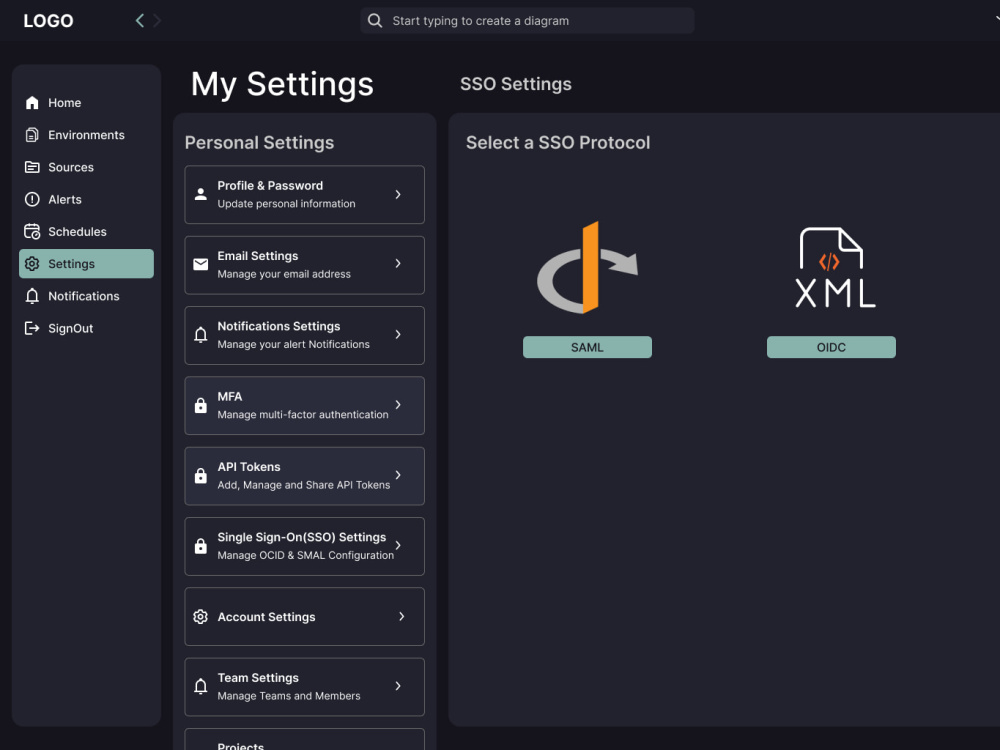
Task: Click the lock icon in MFA card
Action: pos(201,406)
